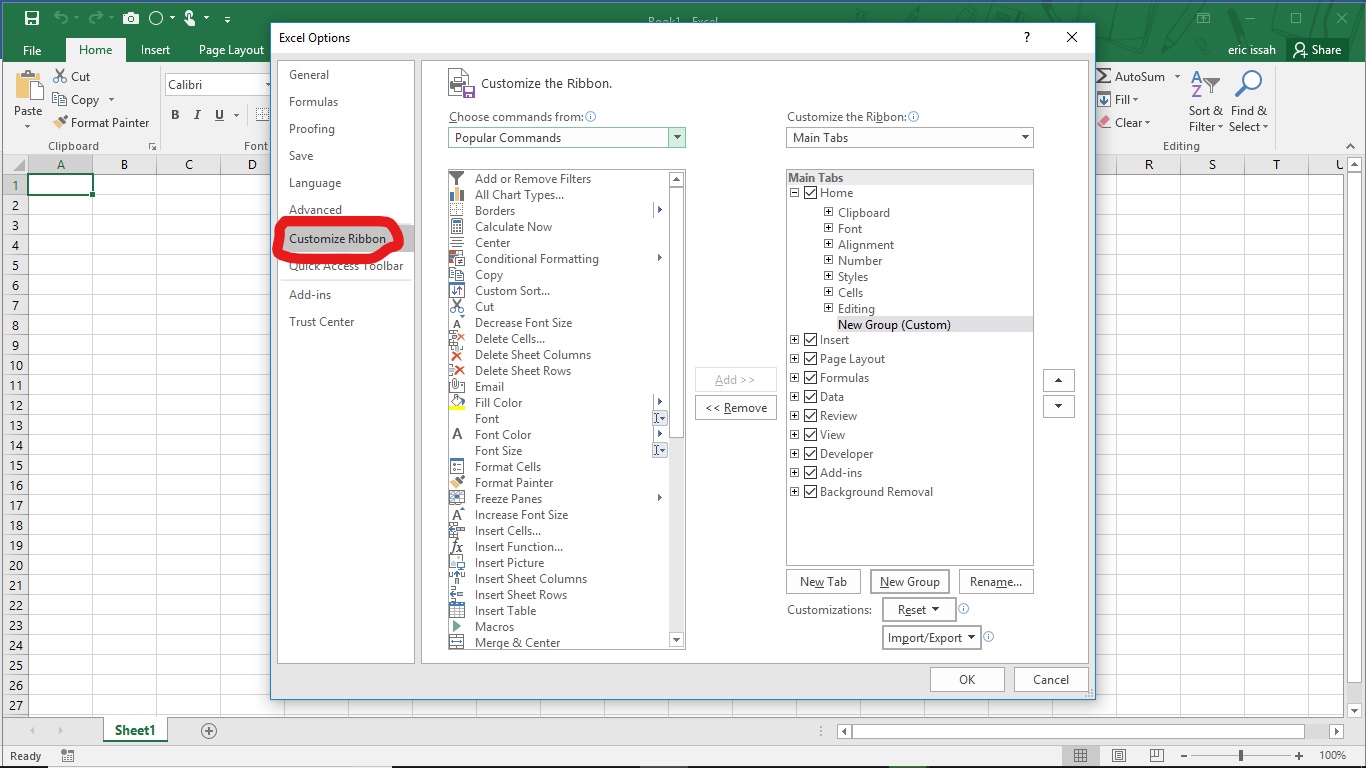This screenshot has width=1366, height=768.
Task: Click the zoom slider handle in the status bar
Action: pyautogui.click(x=1241, y=756)
